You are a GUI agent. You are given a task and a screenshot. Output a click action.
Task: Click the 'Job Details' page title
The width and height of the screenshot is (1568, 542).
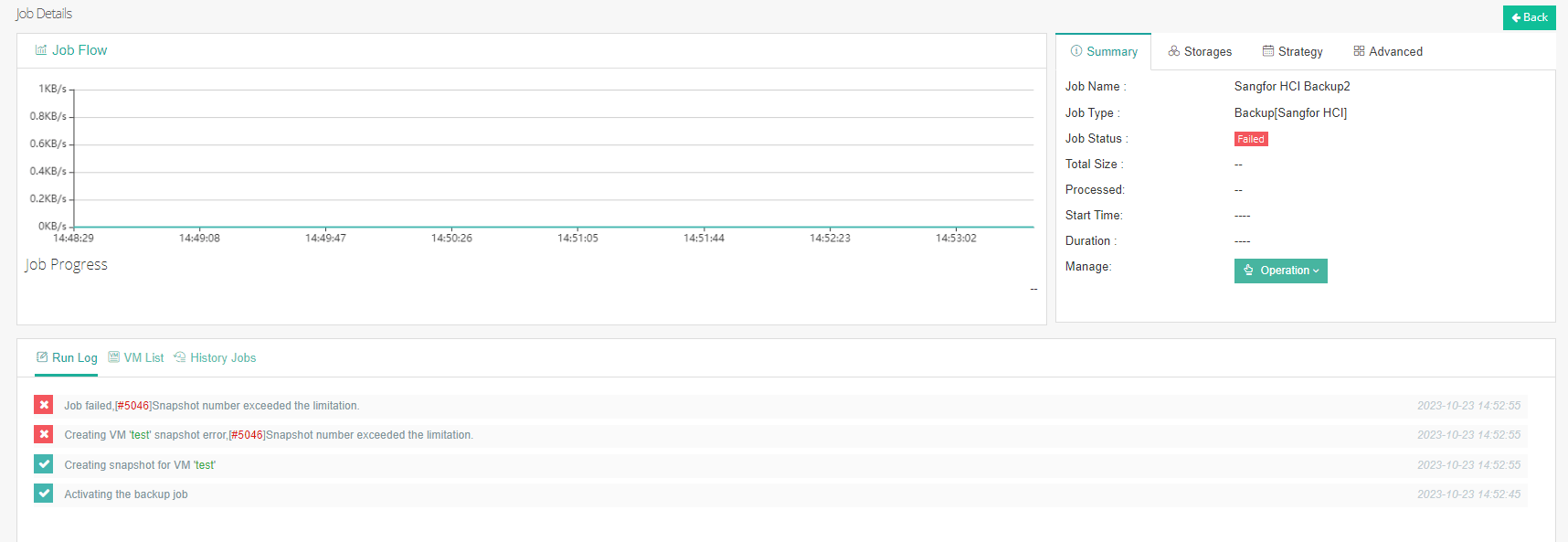pyautogui.click(x=44, y=14)
